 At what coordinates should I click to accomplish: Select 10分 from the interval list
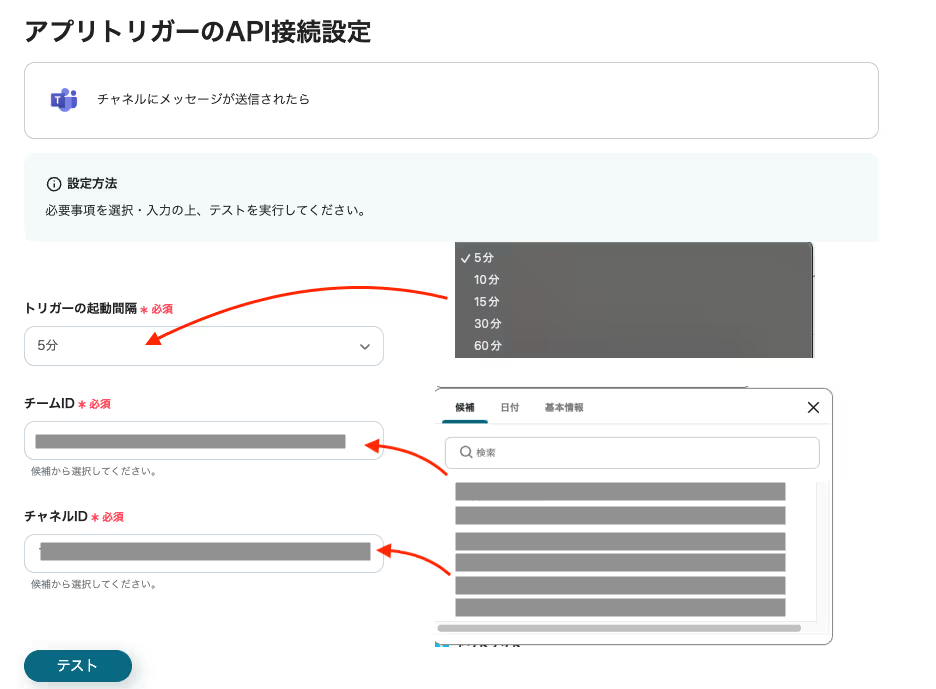[x=487, y=280]
